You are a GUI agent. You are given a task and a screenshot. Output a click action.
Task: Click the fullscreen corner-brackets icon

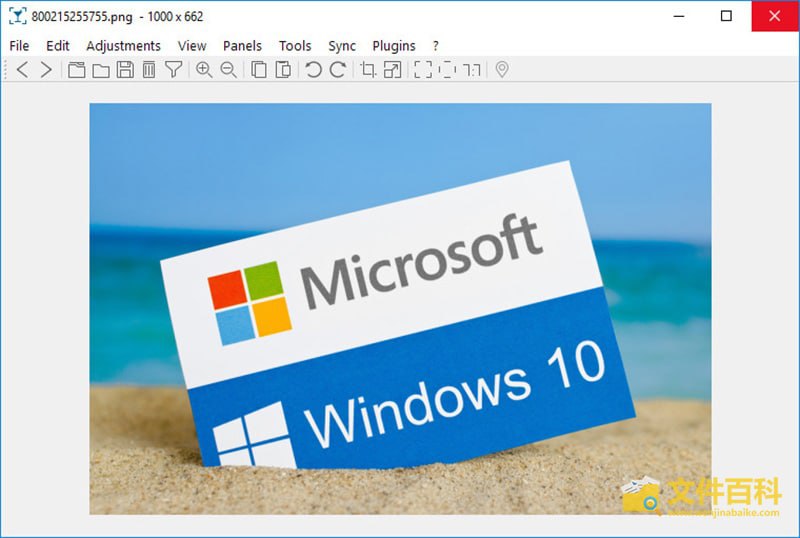point(423,69)
